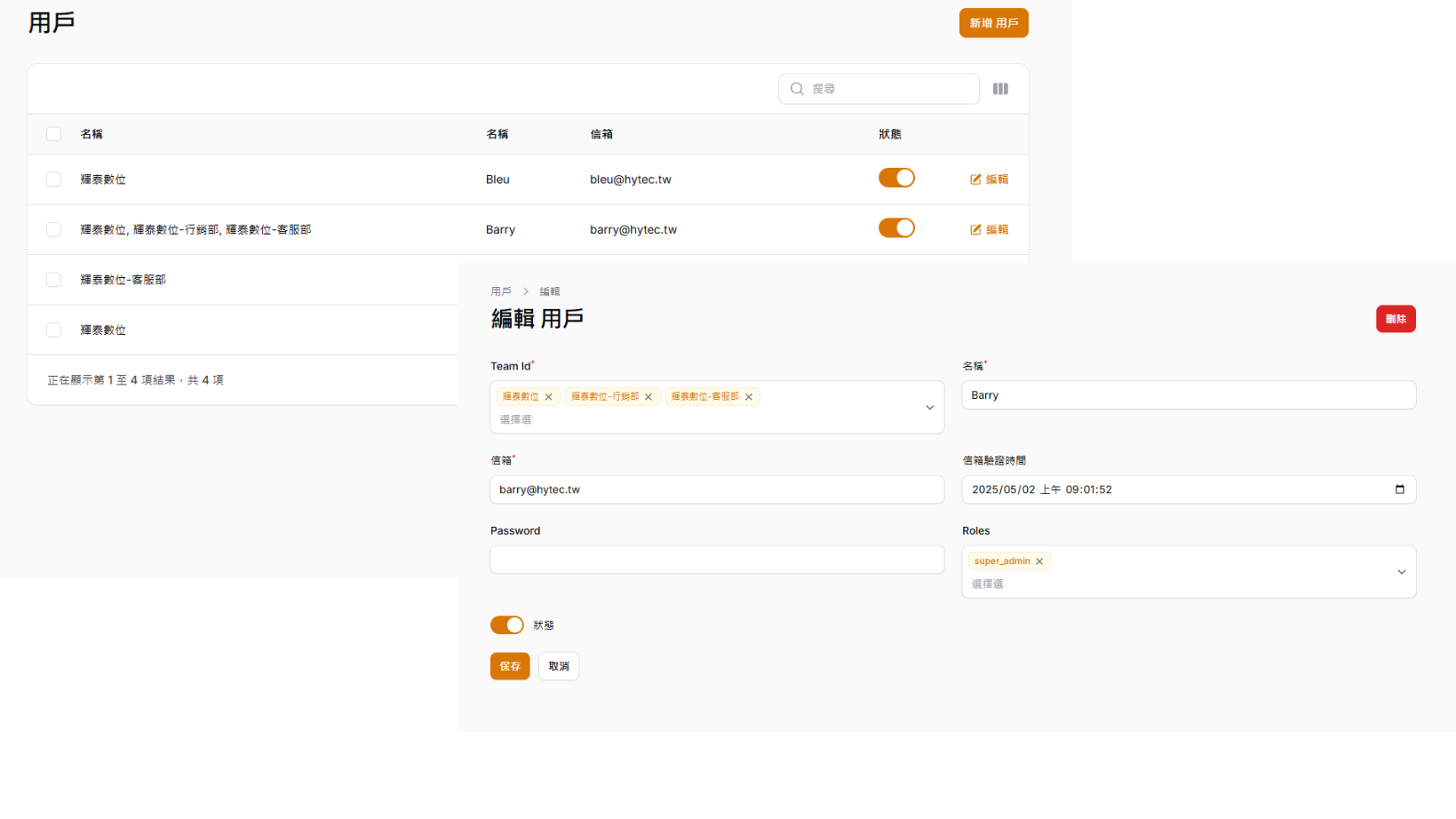Focus the Password input field
The image size is (1456, 819).
tap(716, 560)
